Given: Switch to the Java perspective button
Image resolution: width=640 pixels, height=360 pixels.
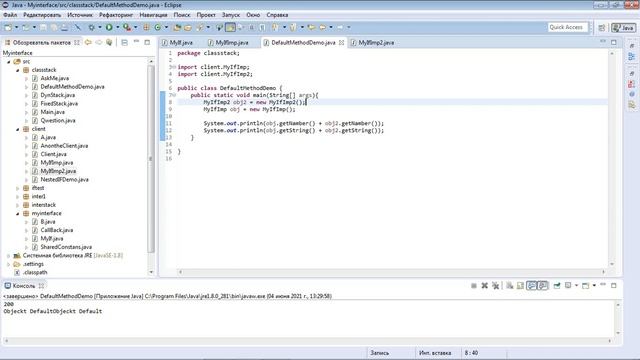Looking at the screenshot, I should [x=623, y=27].
